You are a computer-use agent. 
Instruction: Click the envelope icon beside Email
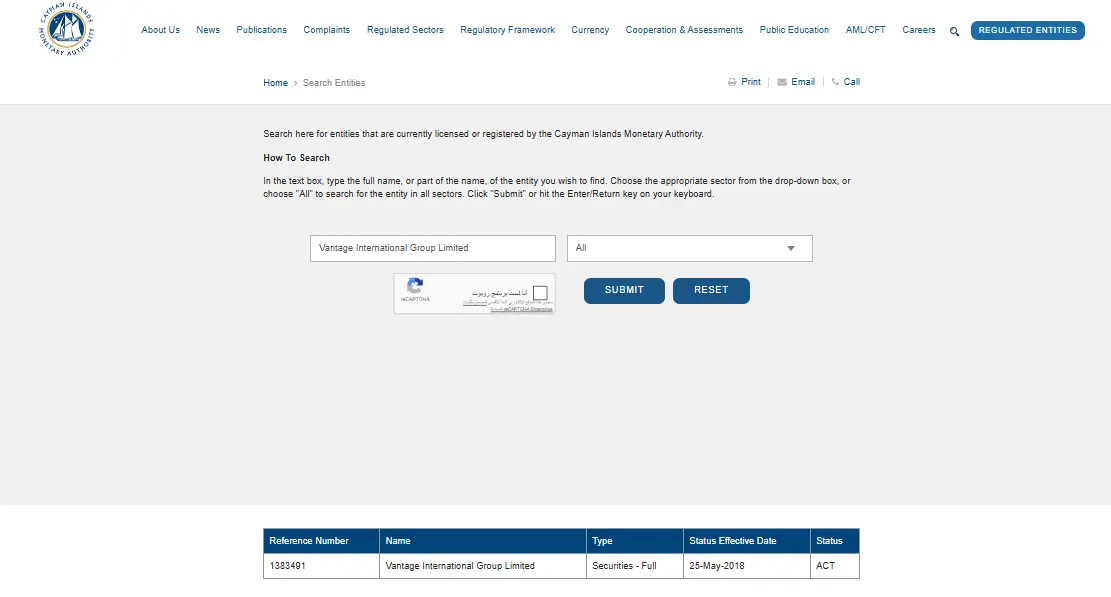782,82
